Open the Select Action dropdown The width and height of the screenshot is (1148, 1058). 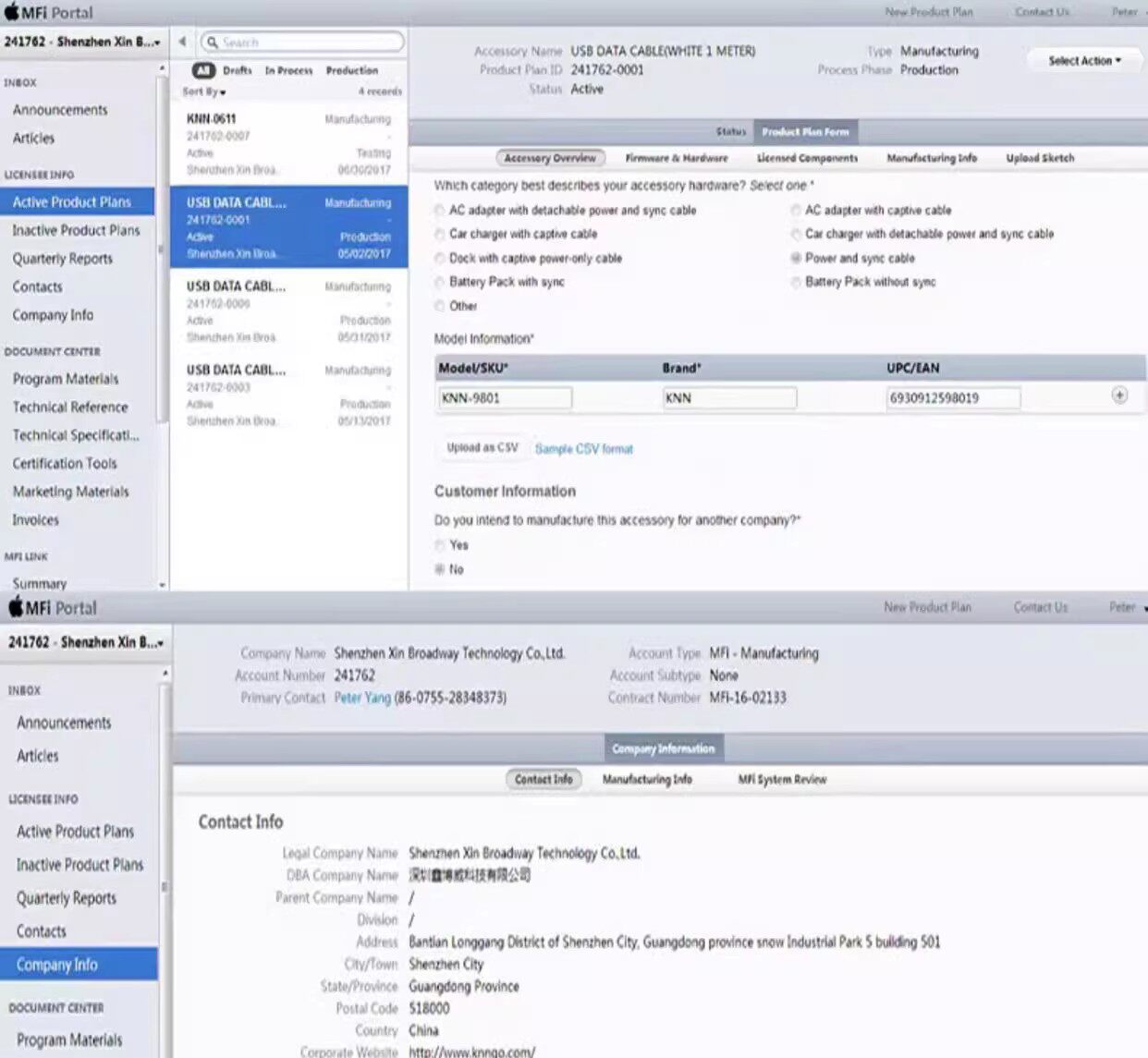[x=1084, y=61]
